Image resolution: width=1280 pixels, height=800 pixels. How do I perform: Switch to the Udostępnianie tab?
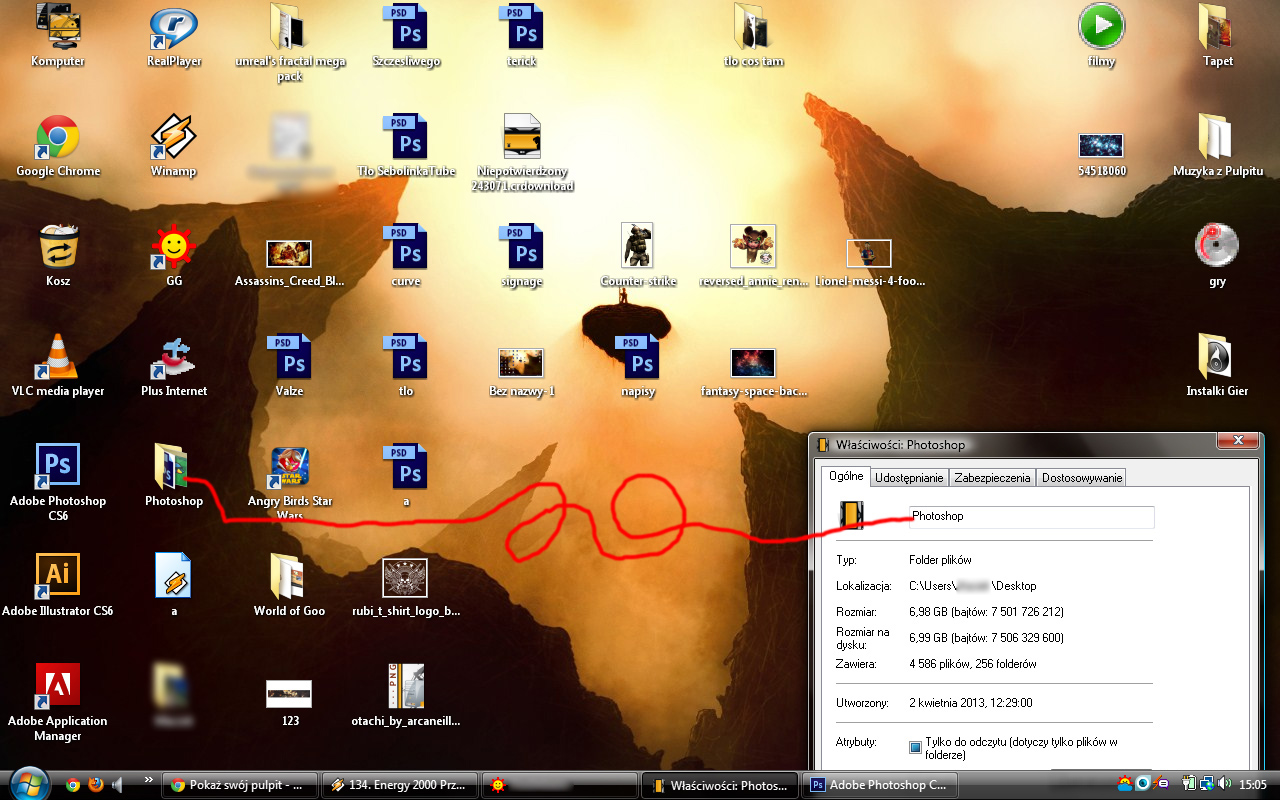click(x=909, y=478)
